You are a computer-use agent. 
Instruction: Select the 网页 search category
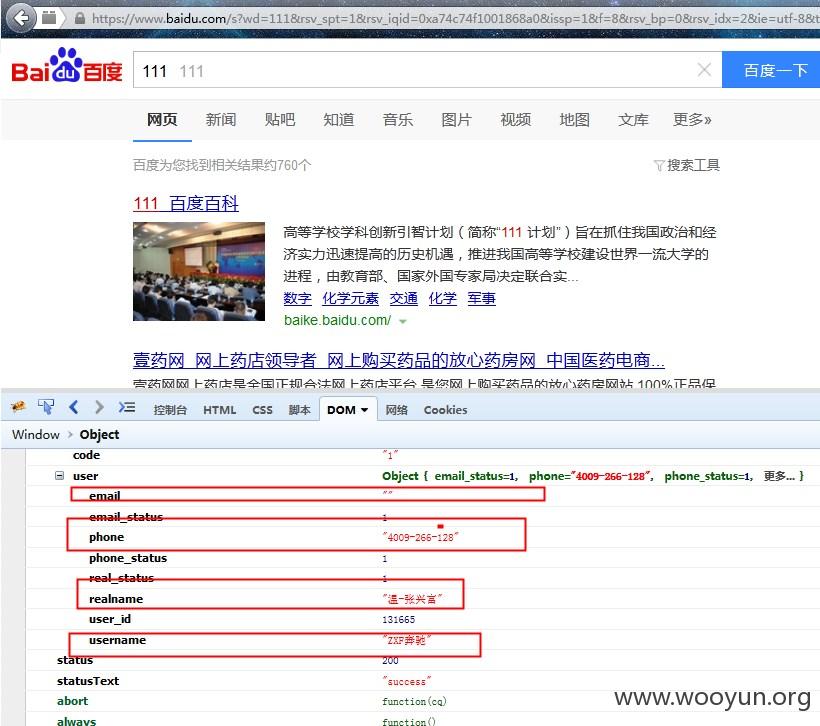(162, 120)
